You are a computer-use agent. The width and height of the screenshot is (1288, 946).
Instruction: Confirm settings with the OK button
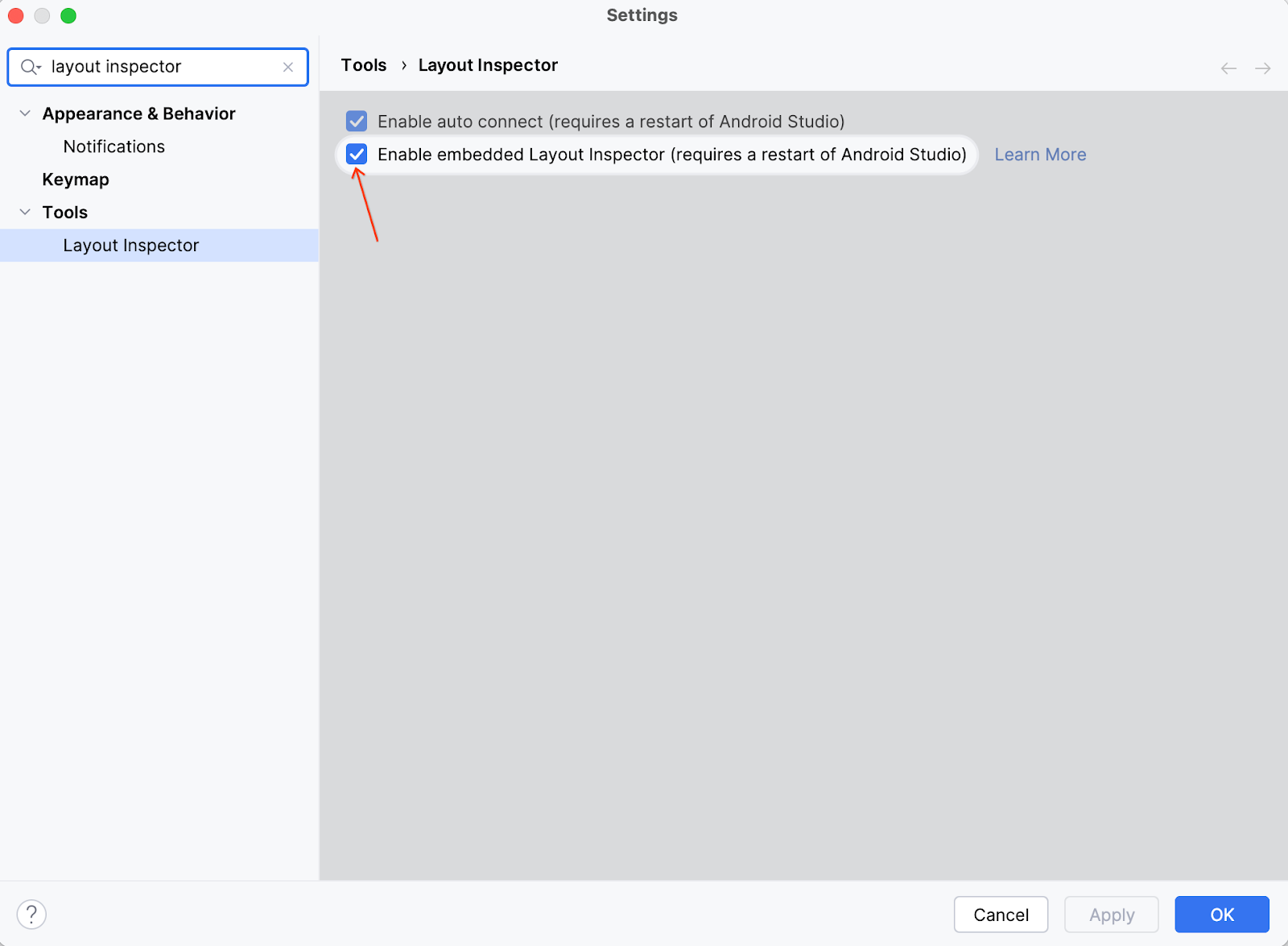tap(1221, 915)
